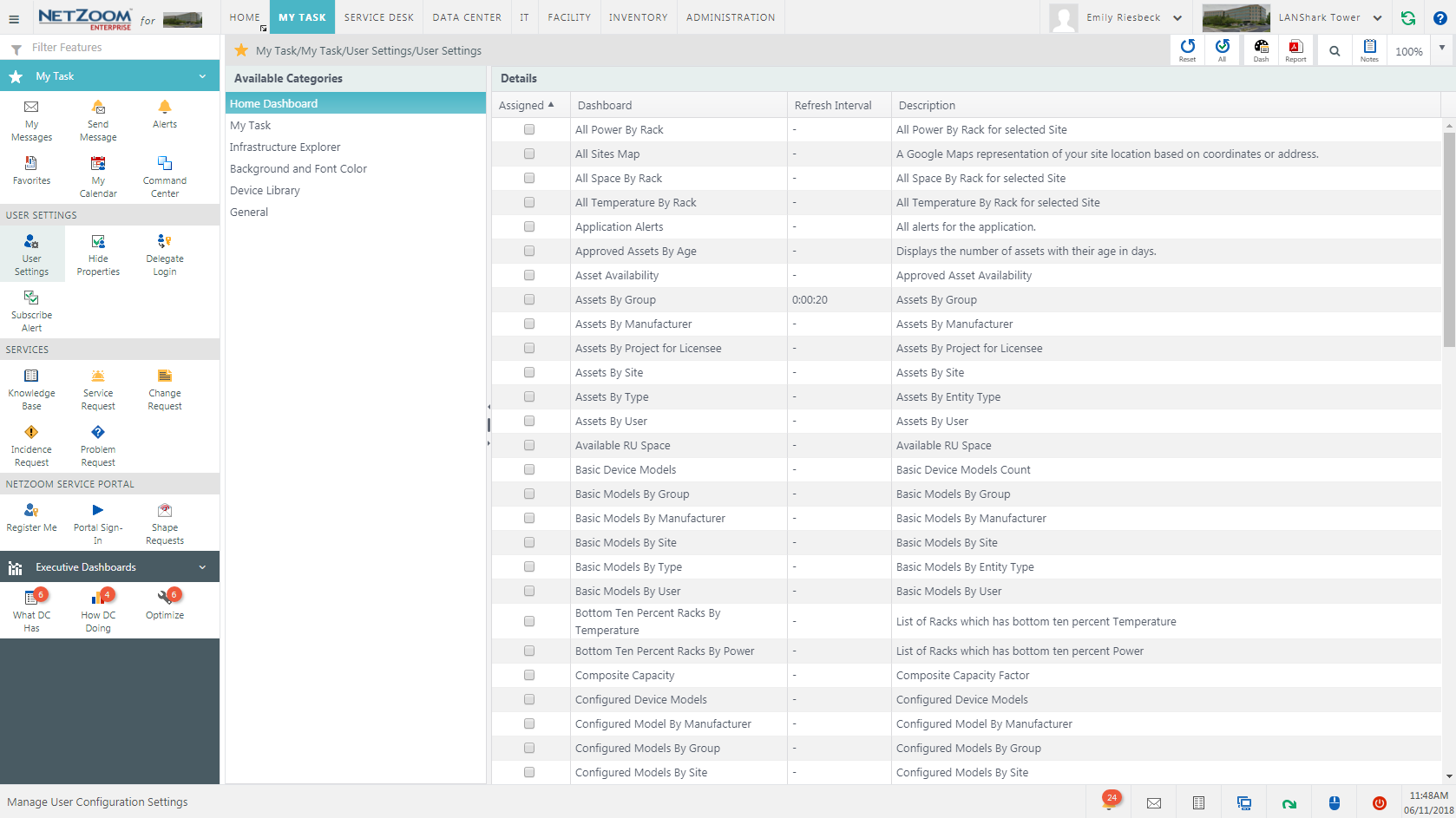Open the Inventory menu tab
Viewport: 1456px width, 818px height.
tap(638, 17)
